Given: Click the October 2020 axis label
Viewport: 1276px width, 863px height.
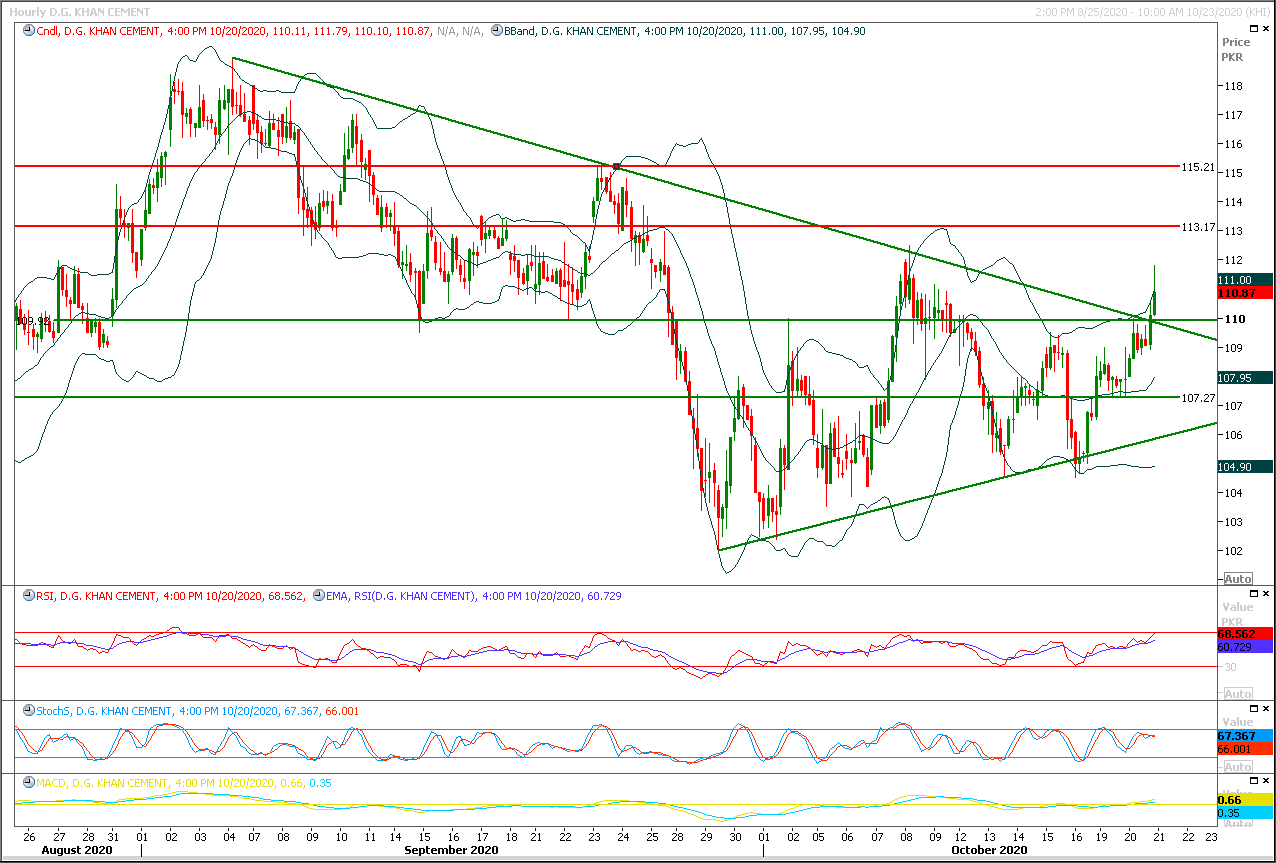Looking at the screenshot, I should pyautogui.click(x=990, y=850).
